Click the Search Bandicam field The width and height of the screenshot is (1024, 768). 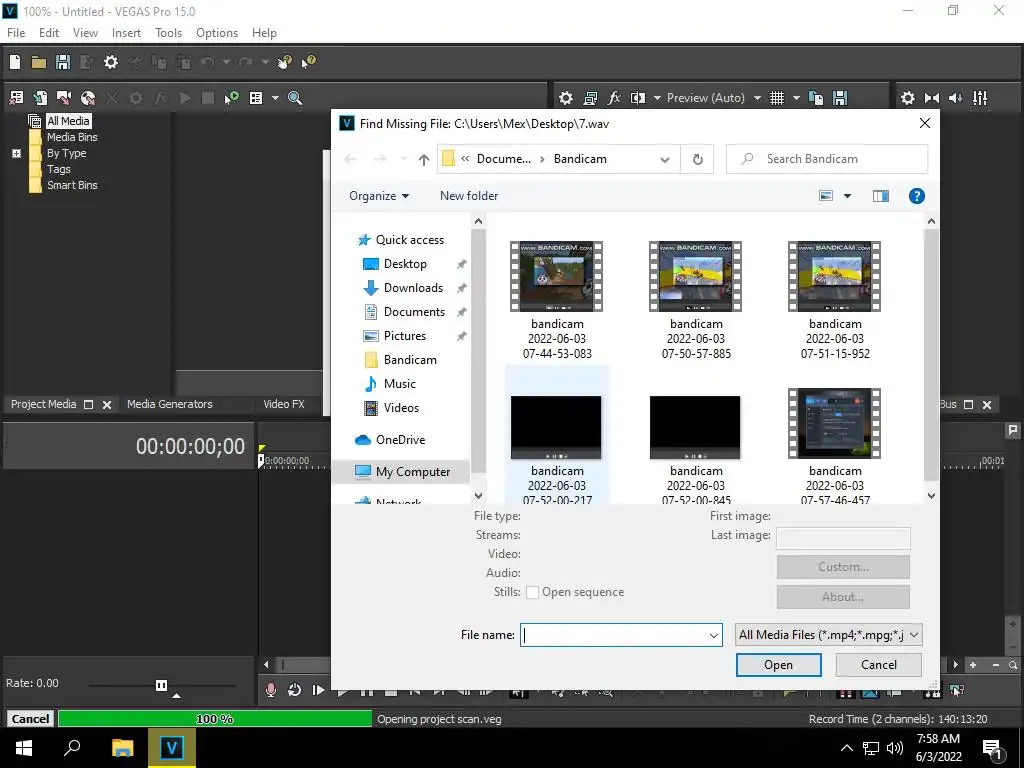click(x=827, y=159)
